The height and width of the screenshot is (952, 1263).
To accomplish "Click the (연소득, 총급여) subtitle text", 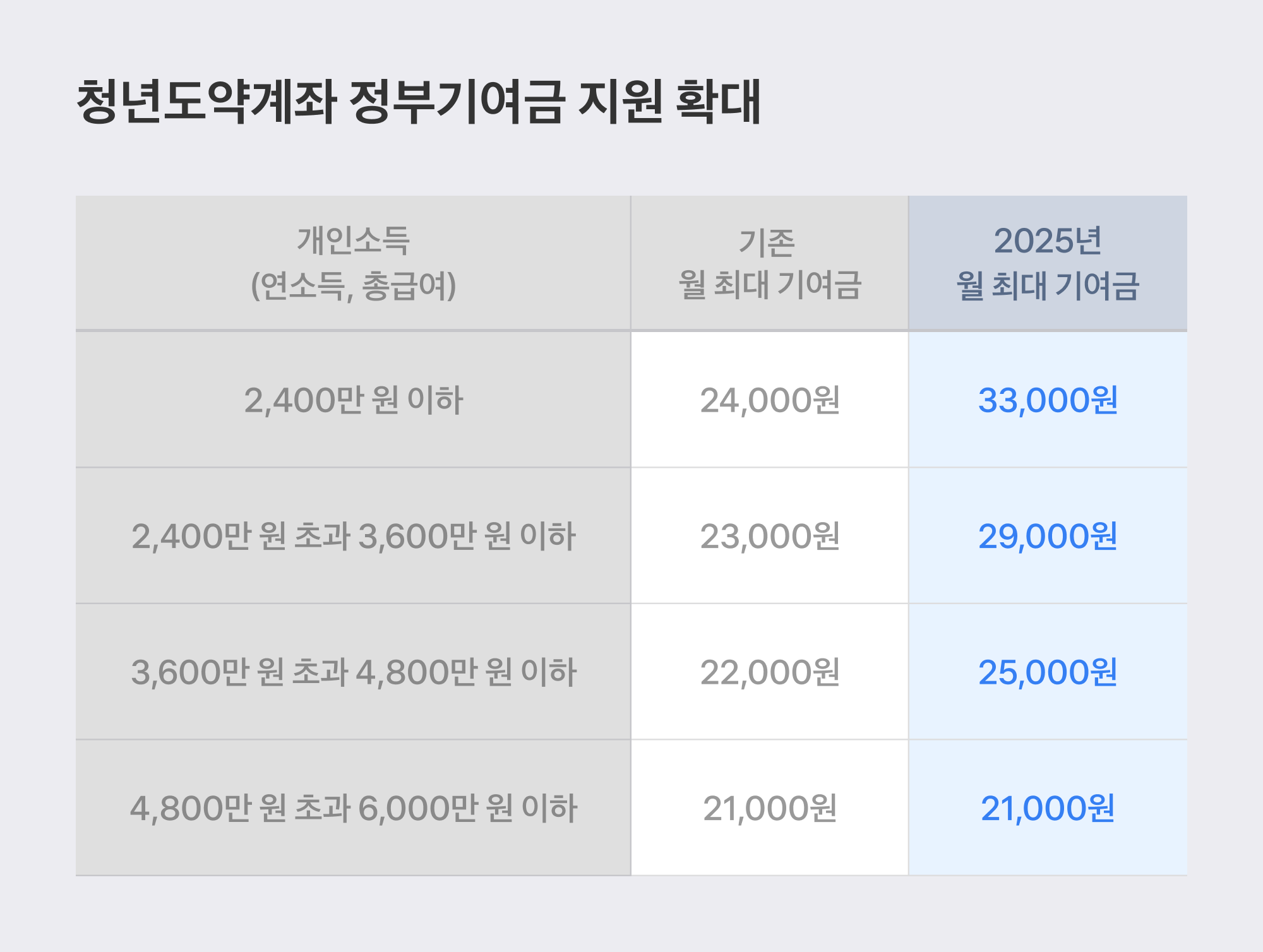I will [x=353, y=285].
